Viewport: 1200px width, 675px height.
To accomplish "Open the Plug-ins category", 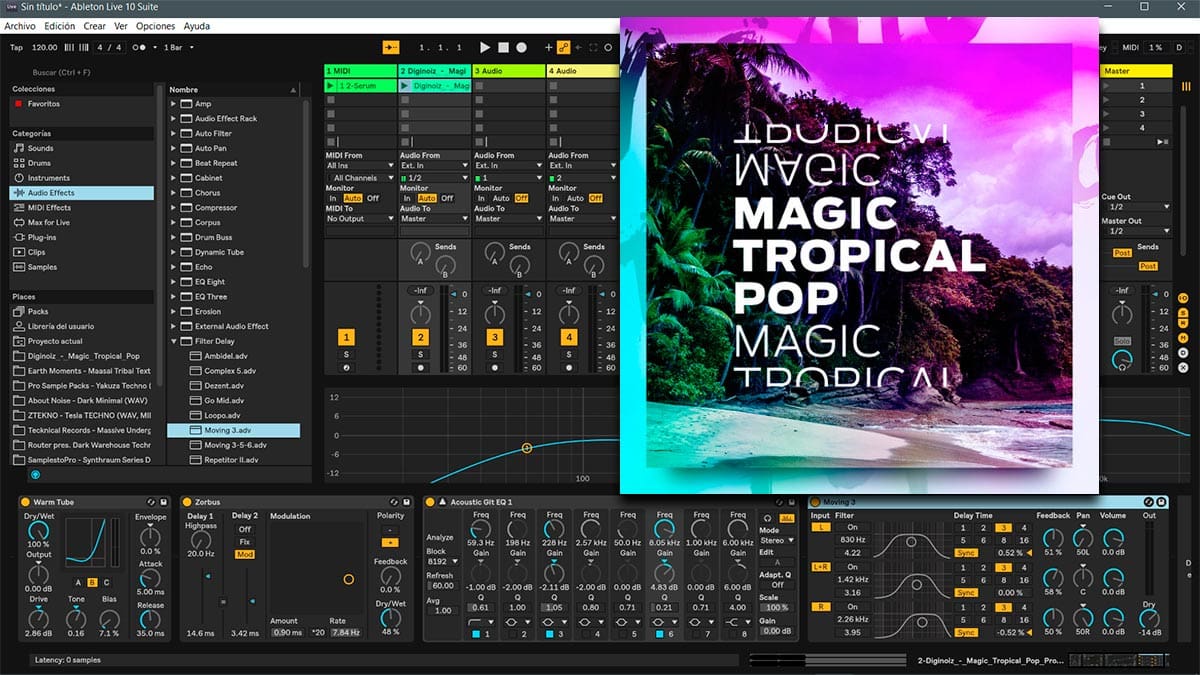I will tap(82, 237).
